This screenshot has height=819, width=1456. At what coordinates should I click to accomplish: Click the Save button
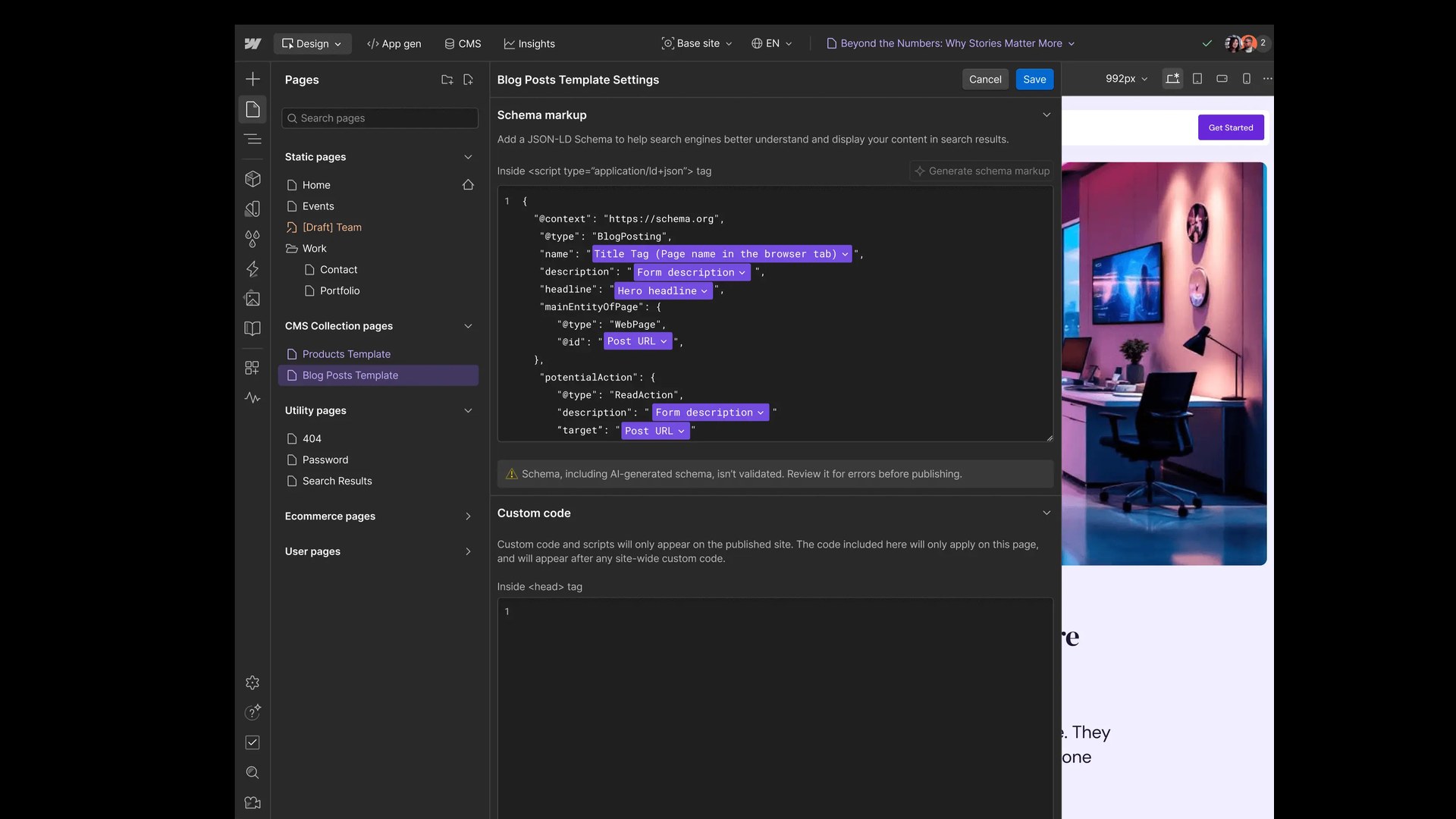tap(1034, 79)
